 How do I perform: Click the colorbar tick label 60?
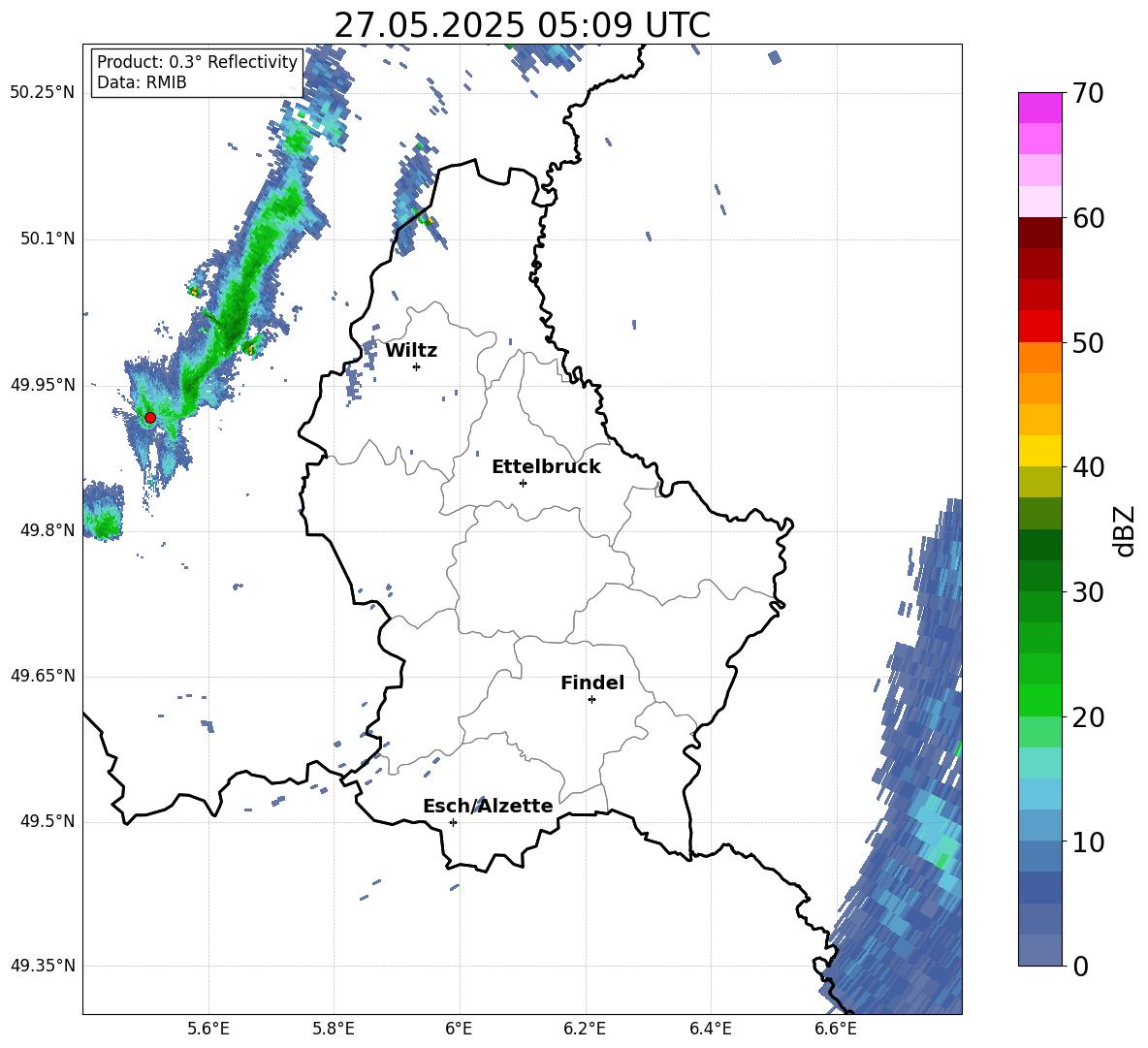(1088, 218)
